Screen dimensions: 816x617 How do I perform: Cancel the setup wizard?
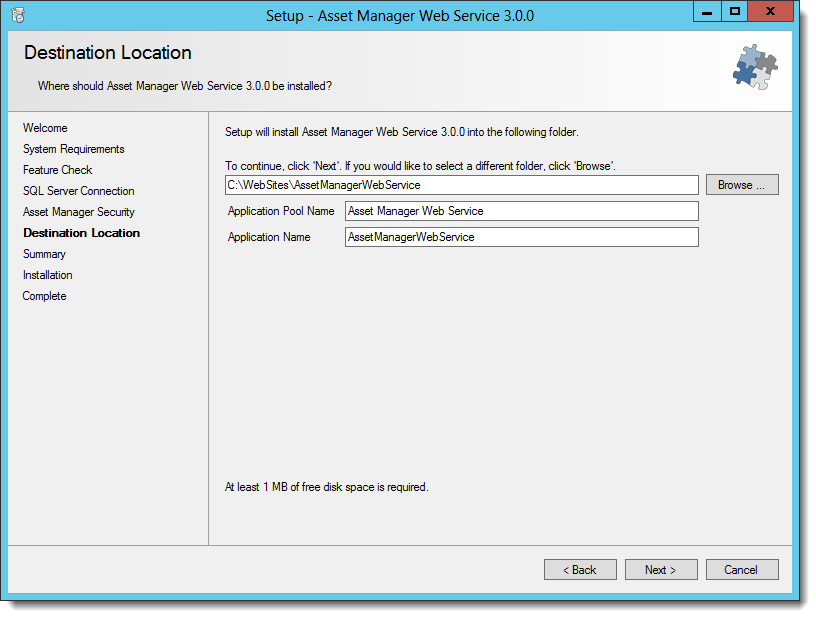click(742, 570)
